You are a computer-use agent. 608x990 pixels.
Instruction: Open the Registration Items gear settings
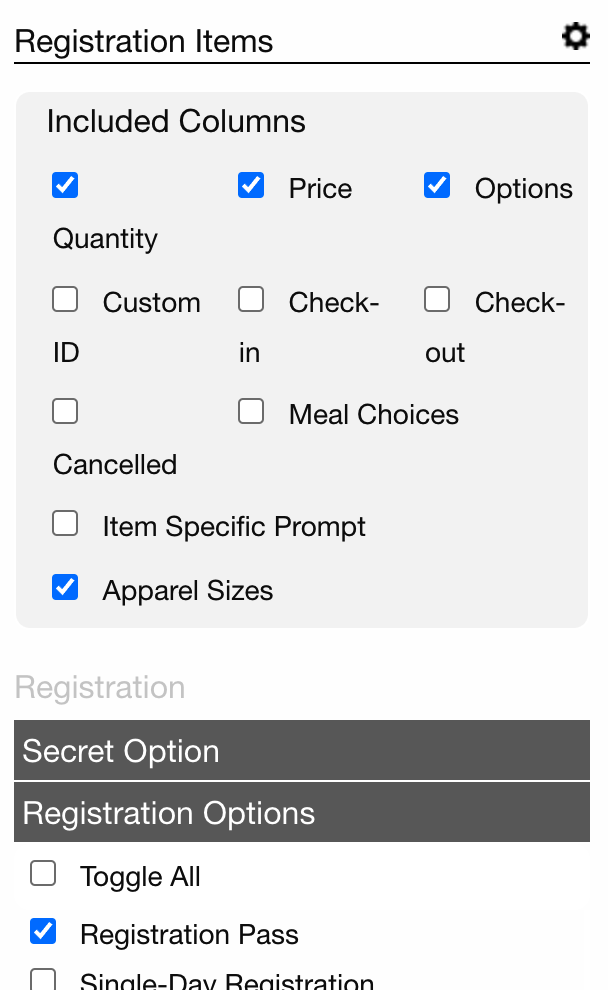tap(575, 37)
